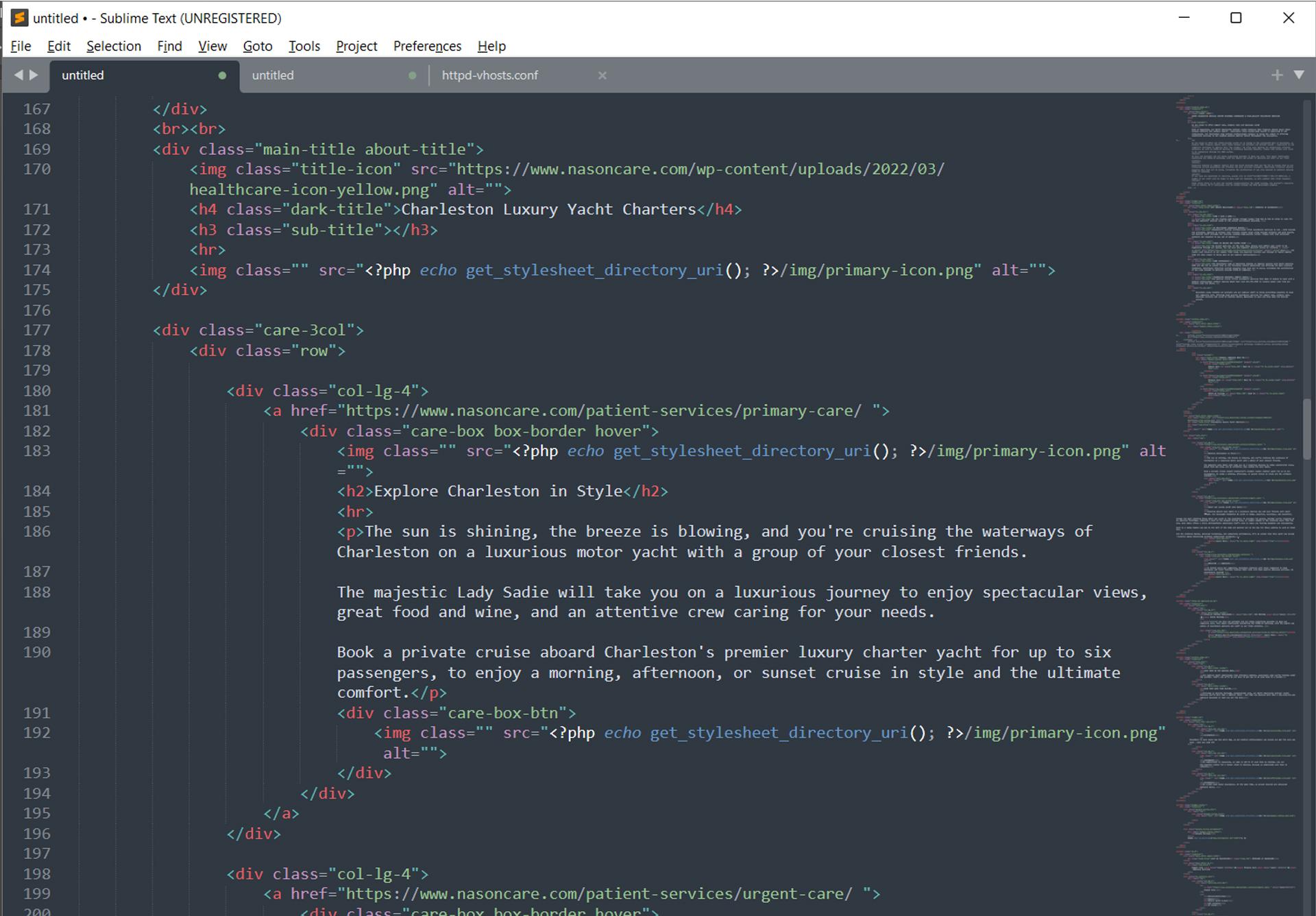Open the Preferences menu
1316x916 pixels.
(x=428, y=46)
